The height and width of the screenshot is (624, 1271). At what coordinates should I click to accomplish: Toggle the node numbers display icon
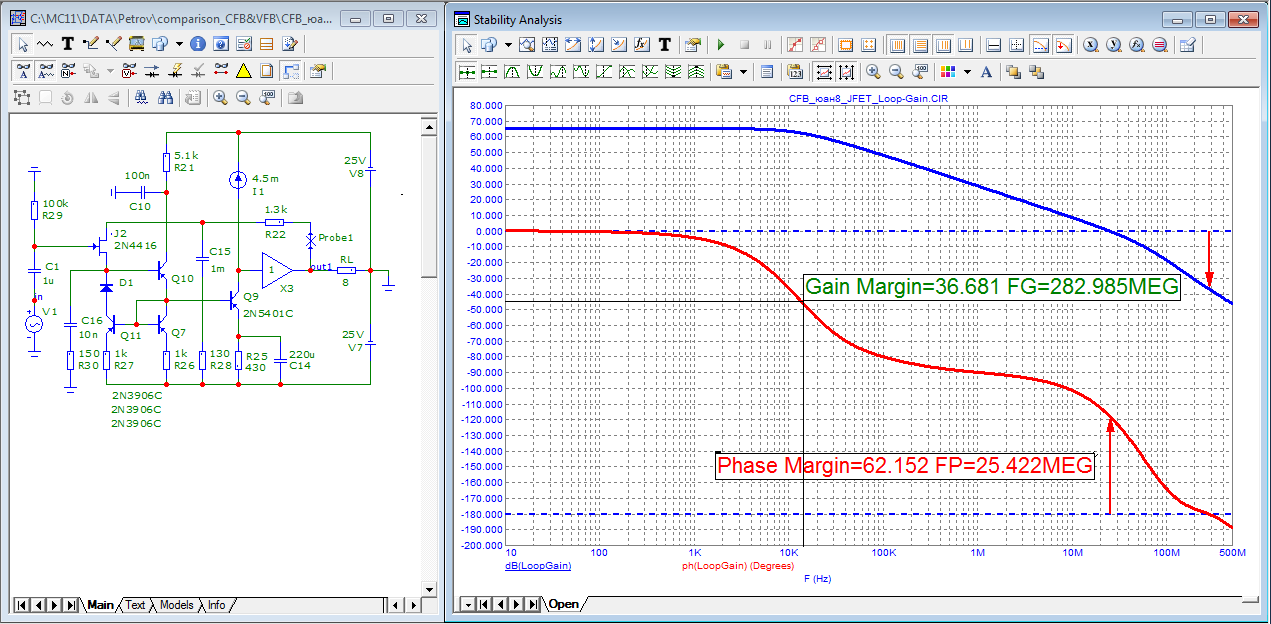(x=69, y=71)
